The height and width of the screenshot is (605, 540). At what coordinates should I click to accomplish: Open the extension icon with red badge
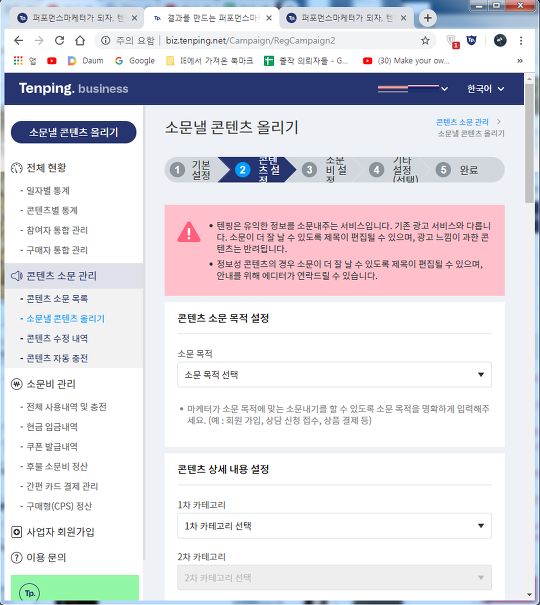452,41
